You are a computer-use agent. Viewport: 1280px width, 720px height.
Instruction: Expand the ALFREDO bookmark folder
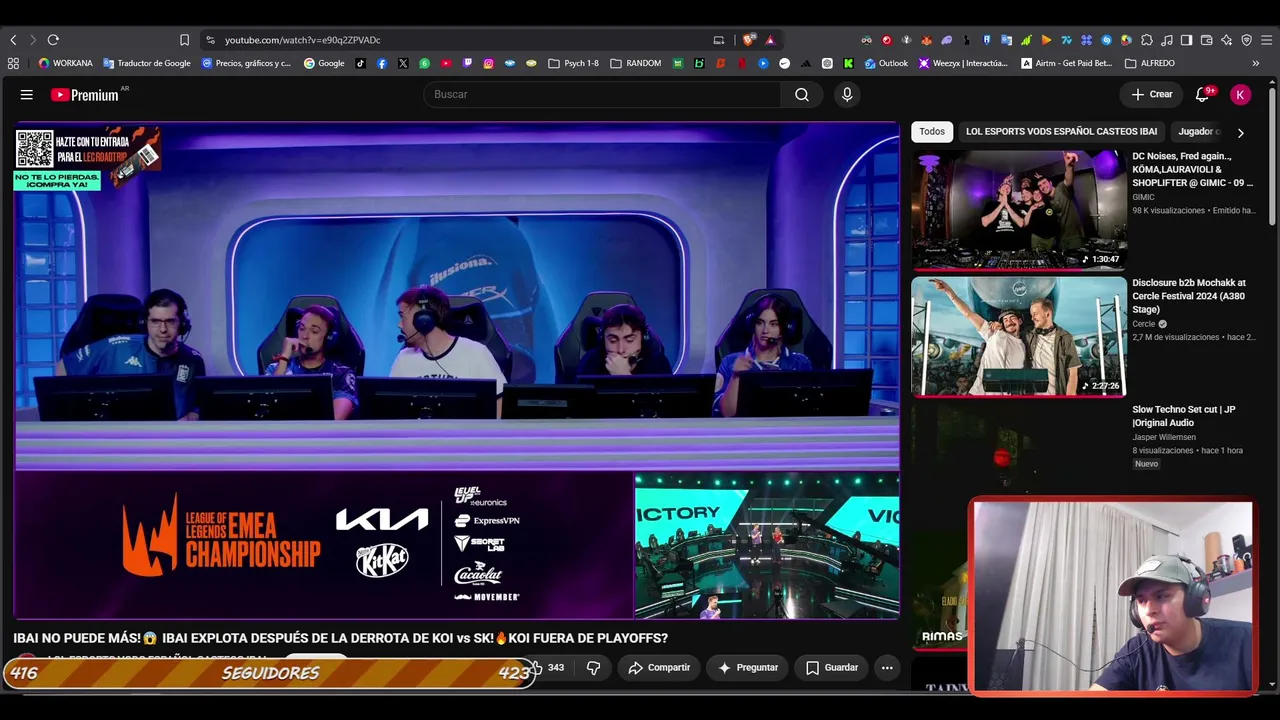pyautogui.click(x=1150, y=63)
